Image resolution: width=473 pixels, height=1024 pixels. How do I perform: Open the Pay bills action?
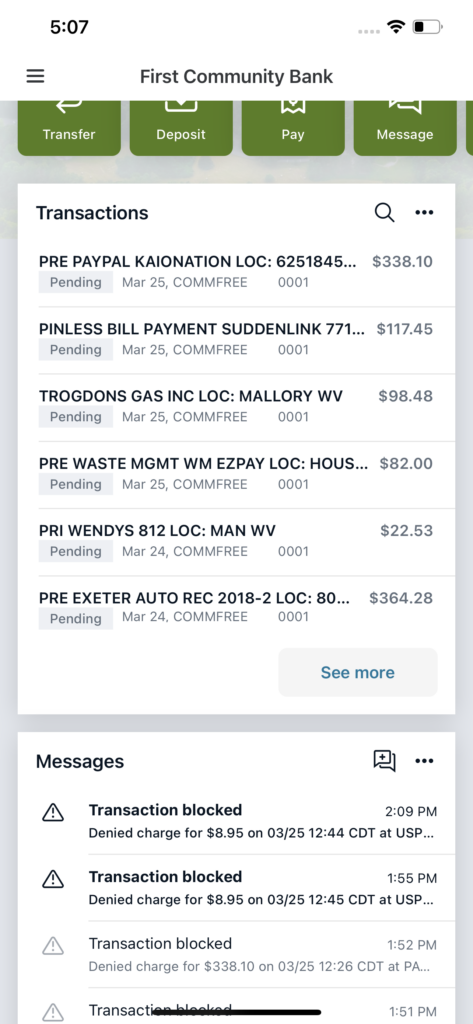[x=293, y=127]
